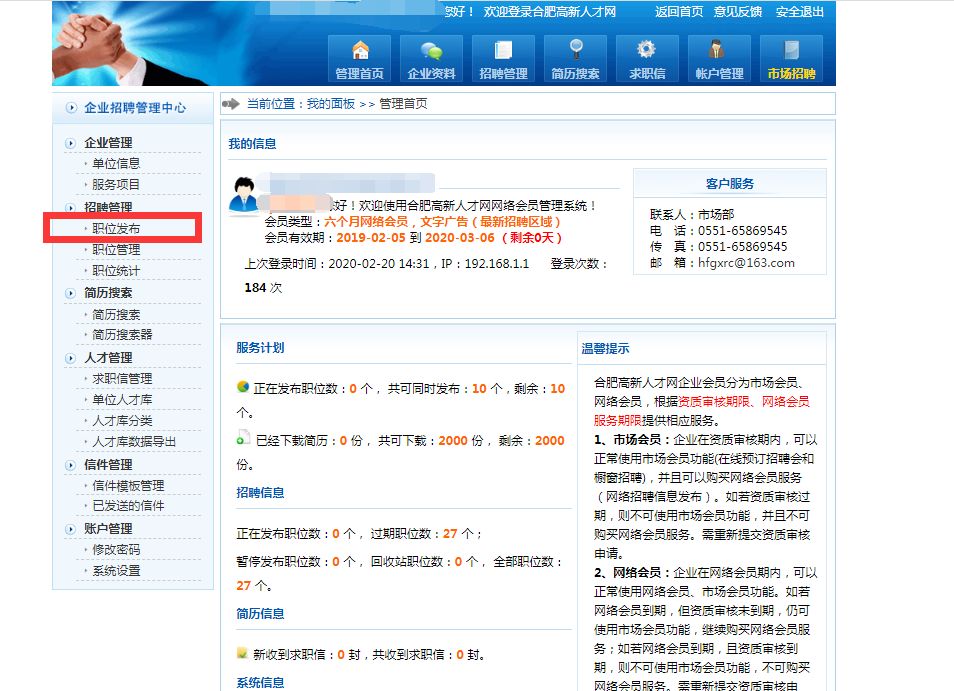Open 招聘管理 document icon in navigation
The width and height of the screenshot is (954, 691).
click(x=503, y=52)
